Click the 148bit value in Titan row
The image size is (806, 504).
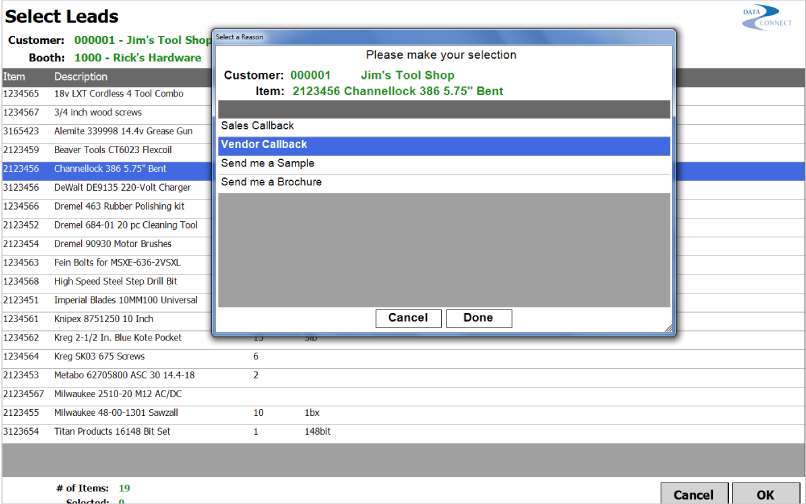(x=318, y=432)
